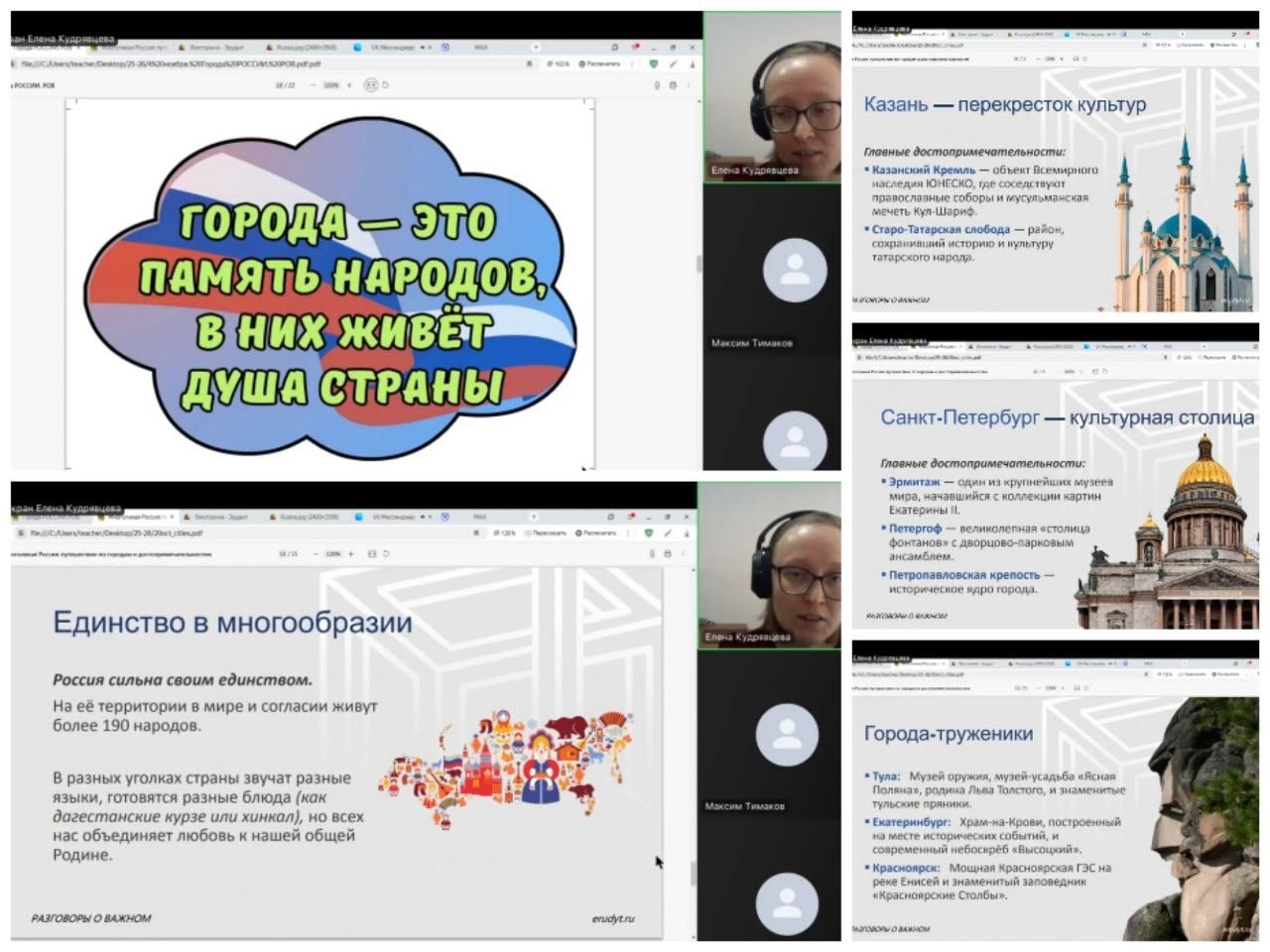Viewport: 1270px width, 952px height.
Task: Toggle fit-to-page in the cloud slide PDF toolbar
Action: 370,85
